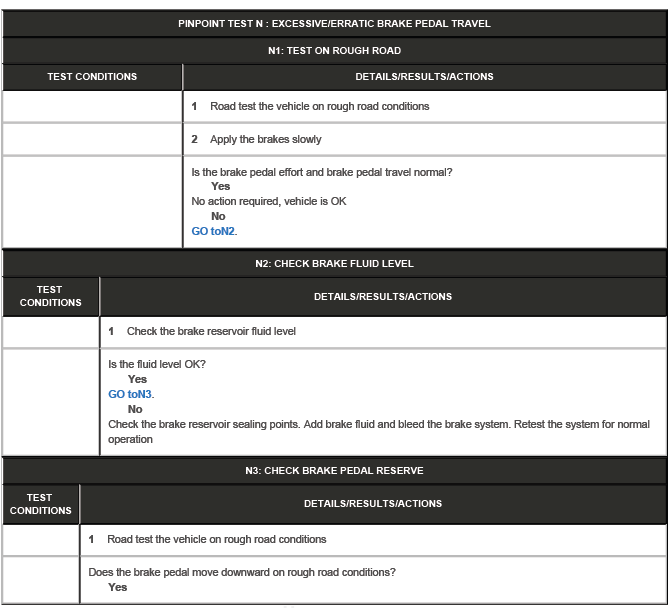Click DETAILS/RESULTS/ACTIONS header in the N2 table
This screenshot has width=670, height=608.
point(382,296)
